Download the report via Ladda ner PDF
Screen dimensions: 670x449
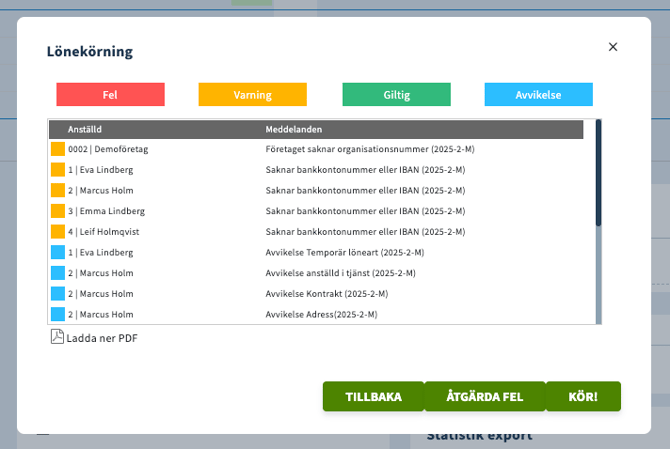102,338
